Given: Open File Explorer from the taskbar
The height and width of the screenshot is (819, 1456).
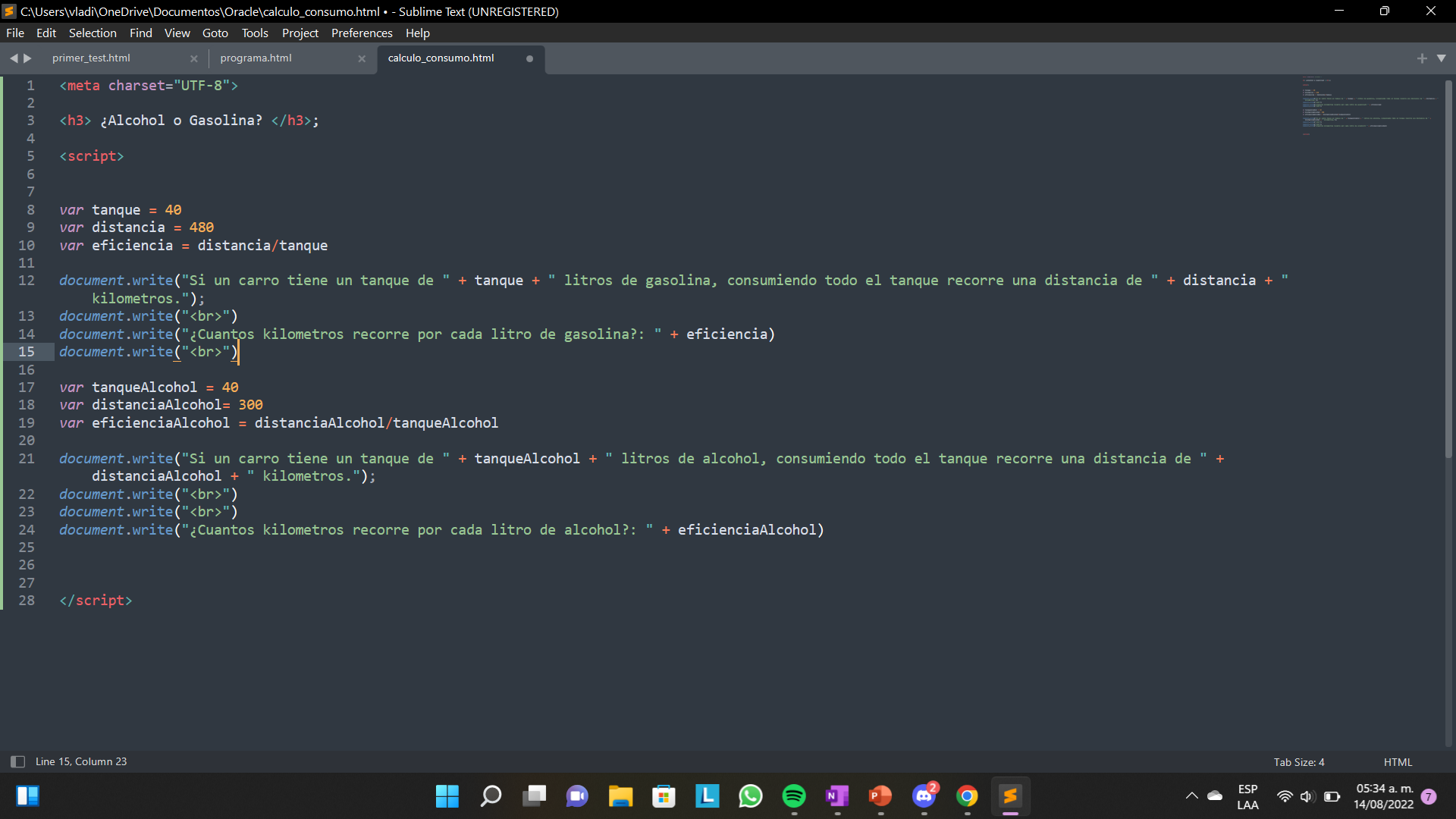Looking at the screenshot, I should point(620,796).
